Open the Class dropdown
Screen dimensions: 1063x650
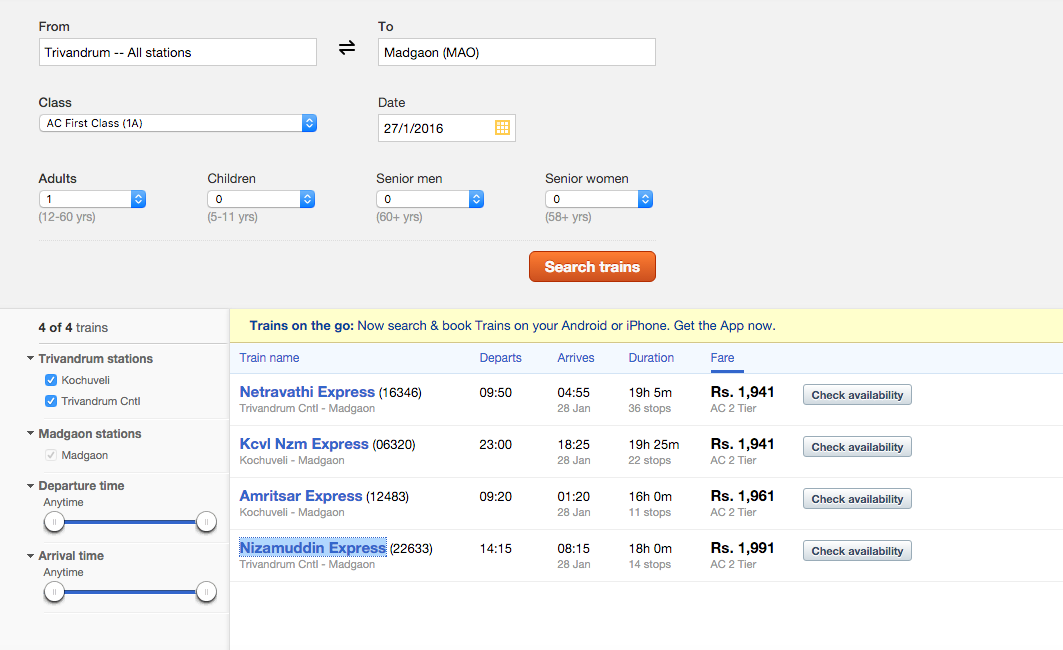pos(178,123)
